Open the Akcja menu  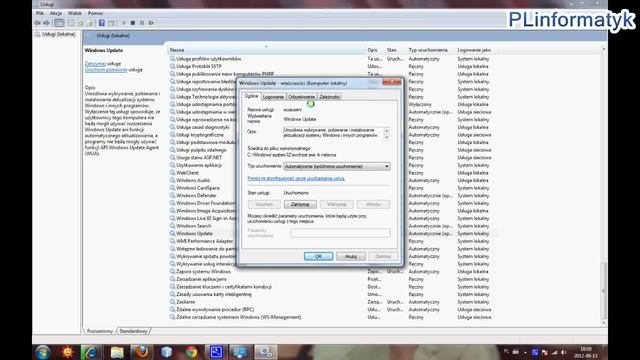[56, 13]
